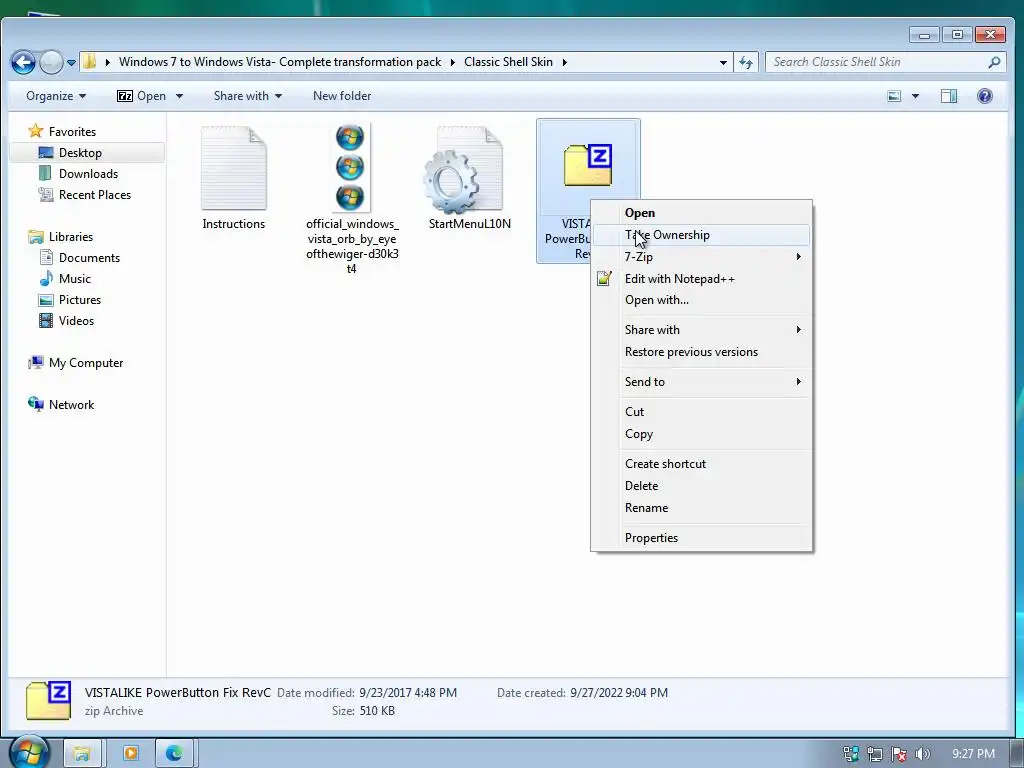Expand arrow after Windows 7 to Windows Vista breadcrumb
The height and width of the screenshot is (768, 1024).
452,62
